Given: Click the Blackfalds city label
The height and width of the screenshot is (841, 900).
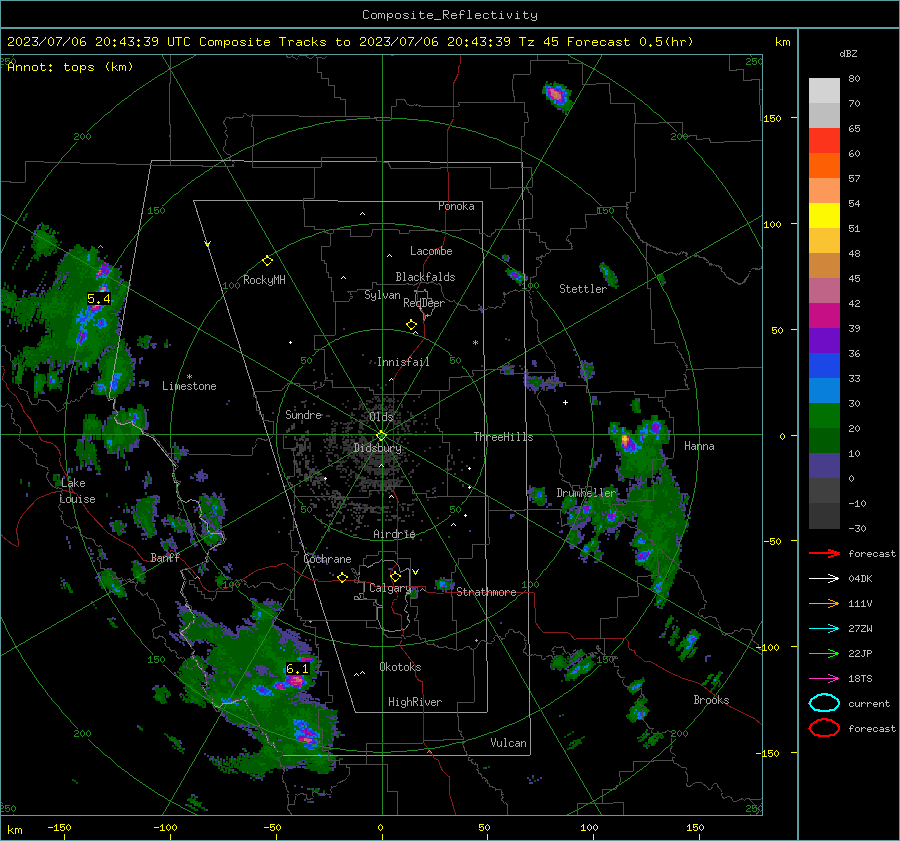Looking at the screenshot, I should tap(425, 277).
